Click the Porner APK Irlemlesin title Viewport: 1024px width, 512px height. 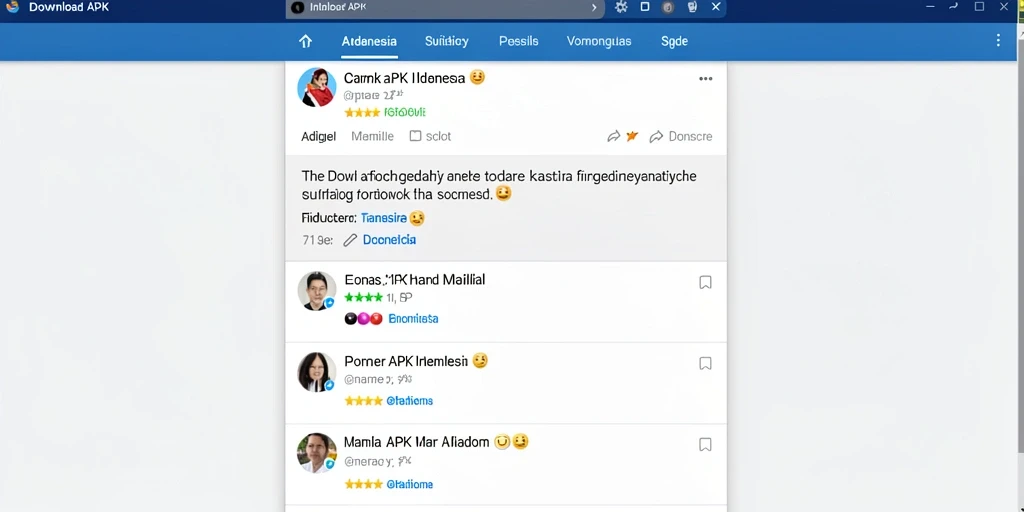pyautogui.click(x=406, y=360)
